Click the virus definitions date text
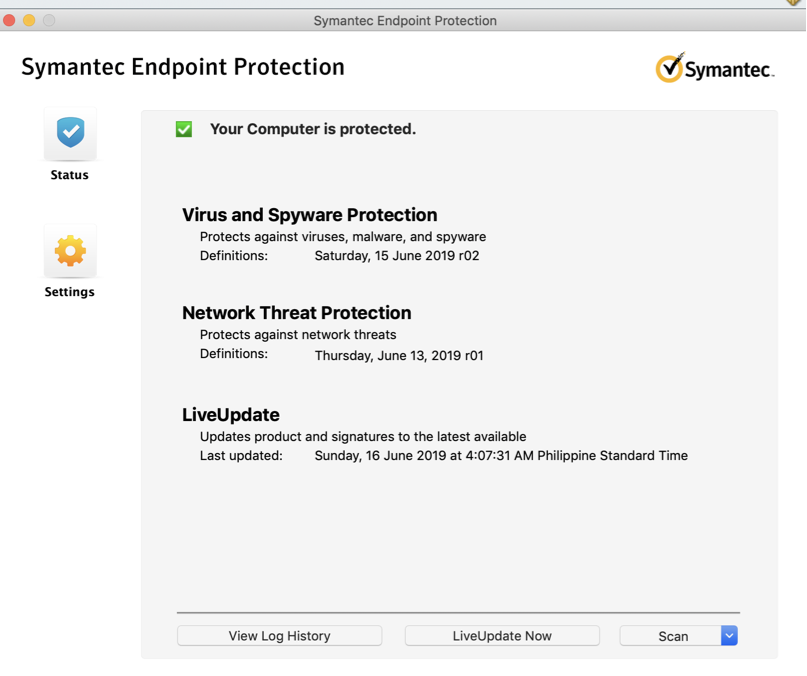Viewport: 807px width, 676px height. coord(397,256)
